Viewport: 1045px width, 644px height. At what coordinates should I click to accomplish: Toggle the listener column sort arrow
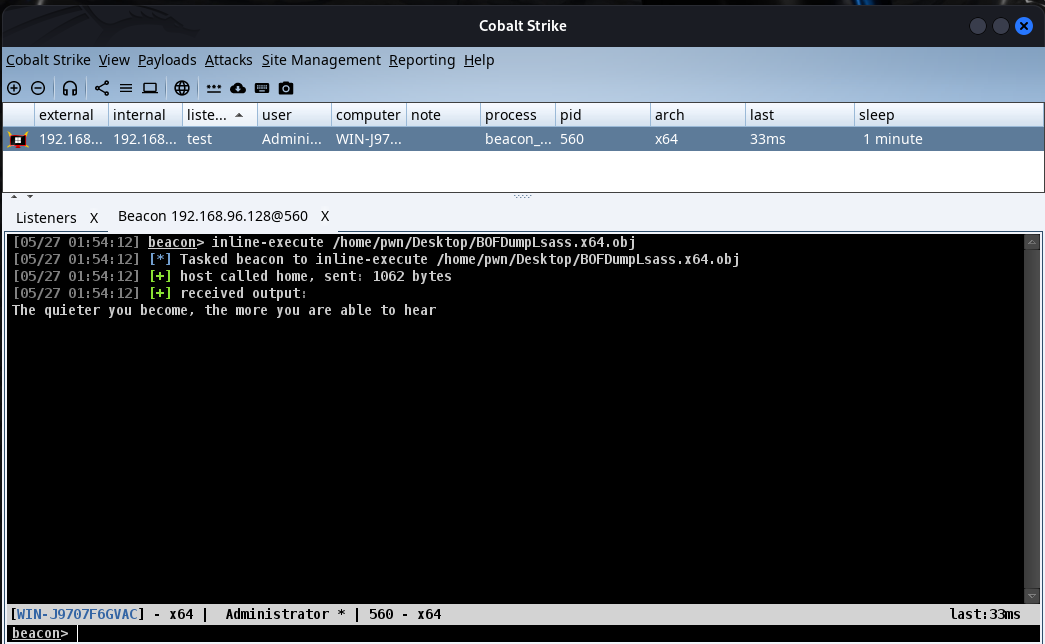(239, 115)
